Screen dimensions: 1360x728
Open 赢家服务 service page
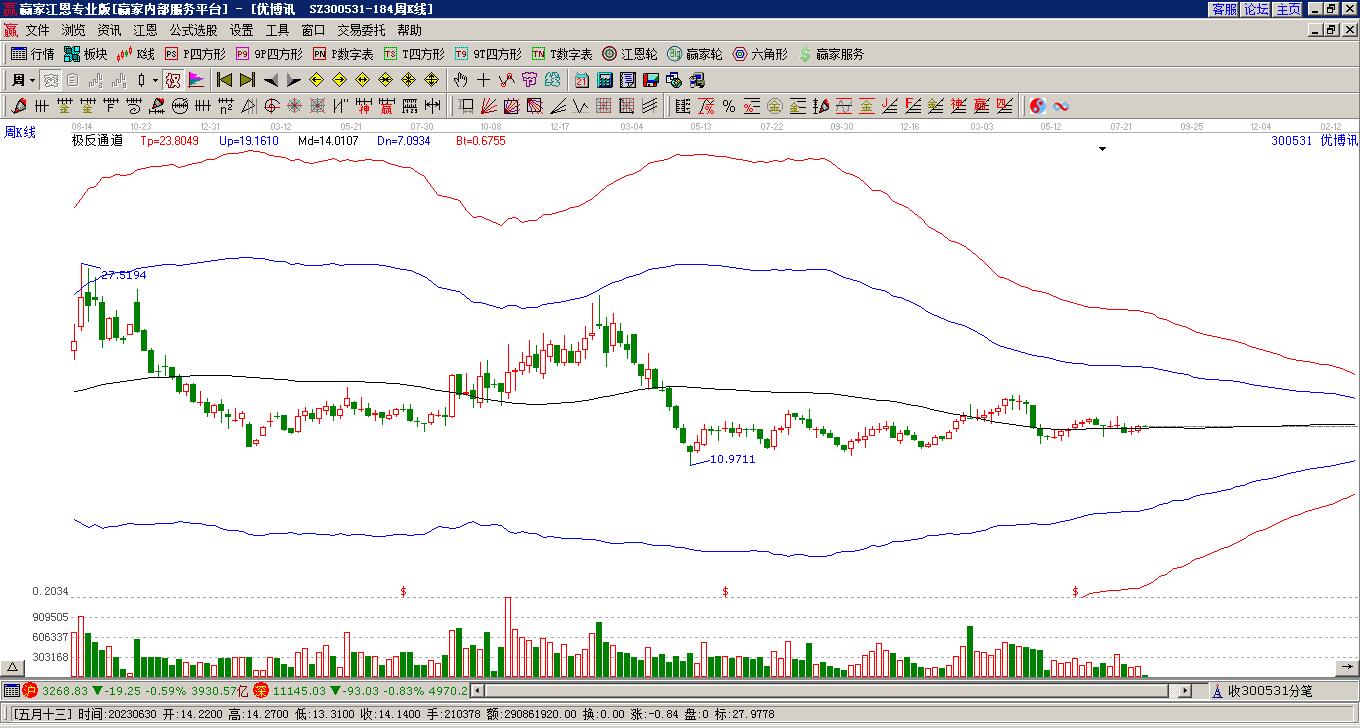coord(830,54)
